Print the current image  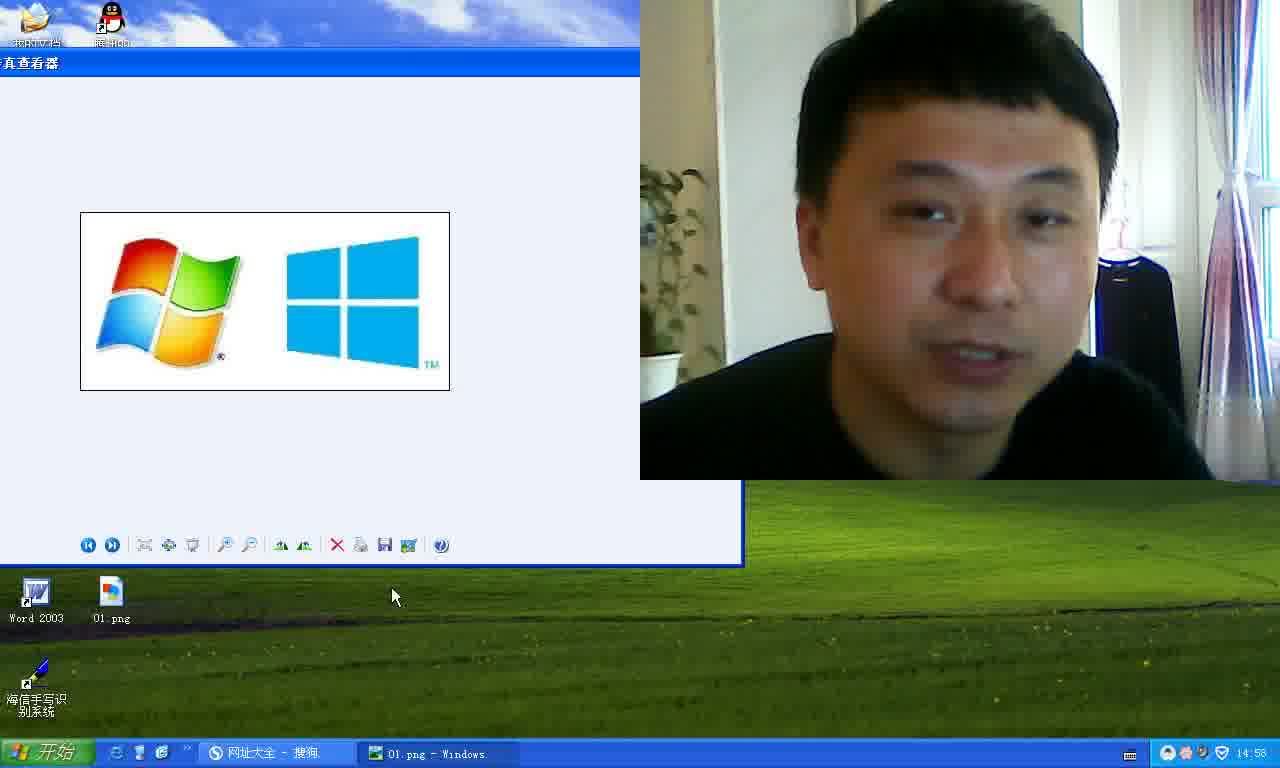[x=360, y=545]
